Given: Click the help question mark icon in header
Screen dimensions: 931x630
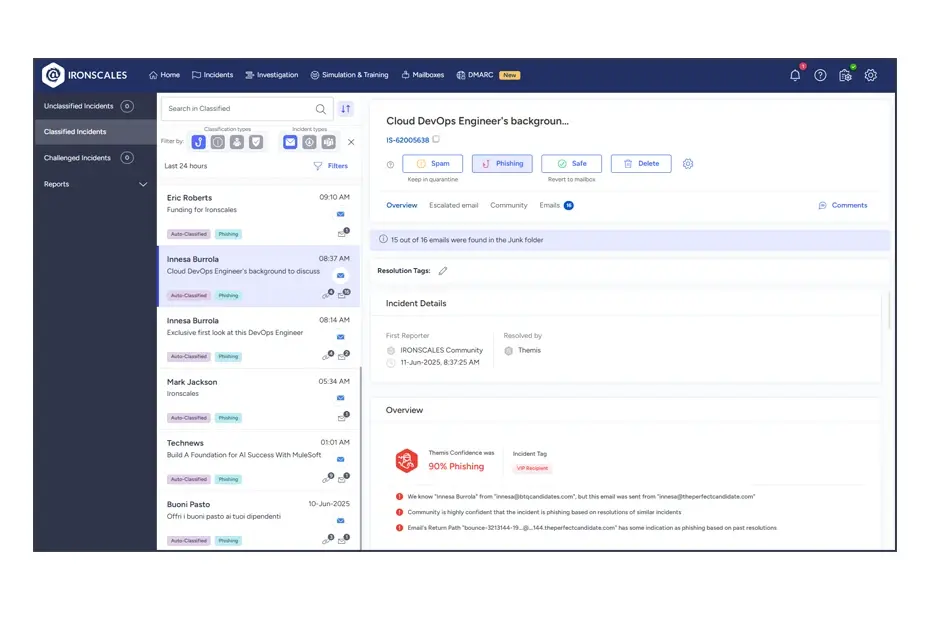Looking at the screenshot, I should (x=820, y=75).
